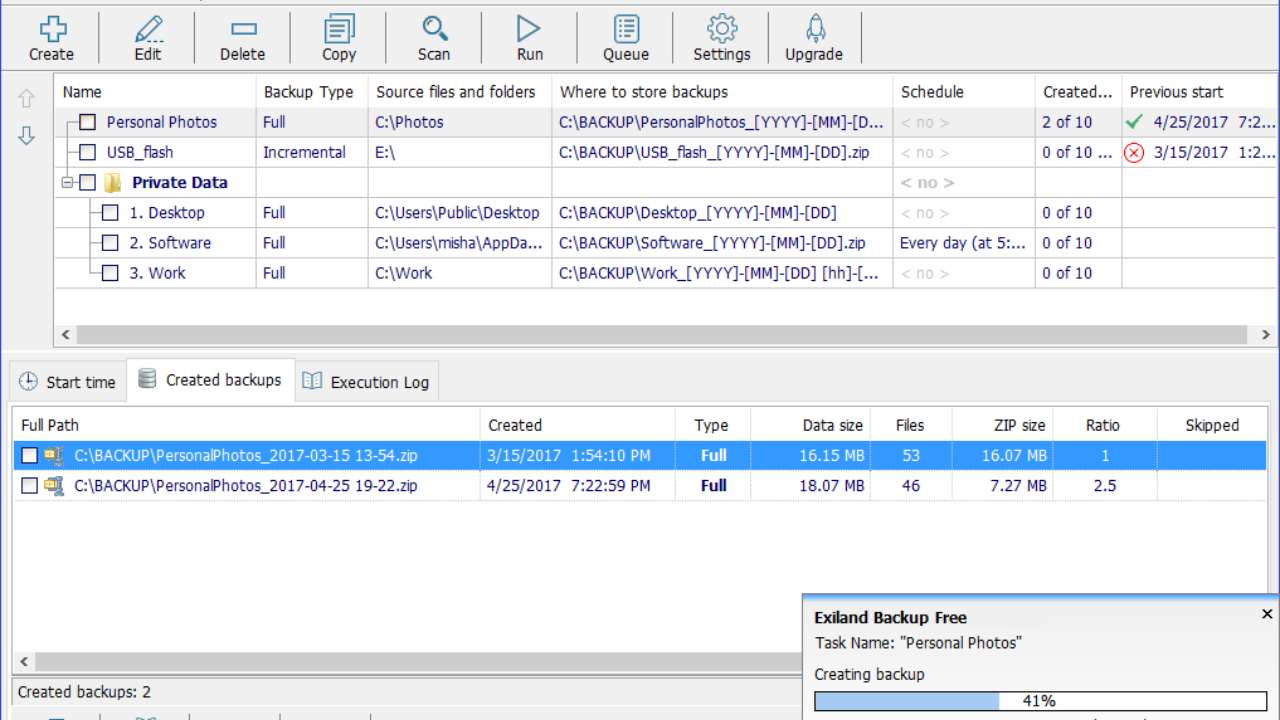Select the 3. Work task
This screenshot has width=1280, height=720.
(157, 273)
